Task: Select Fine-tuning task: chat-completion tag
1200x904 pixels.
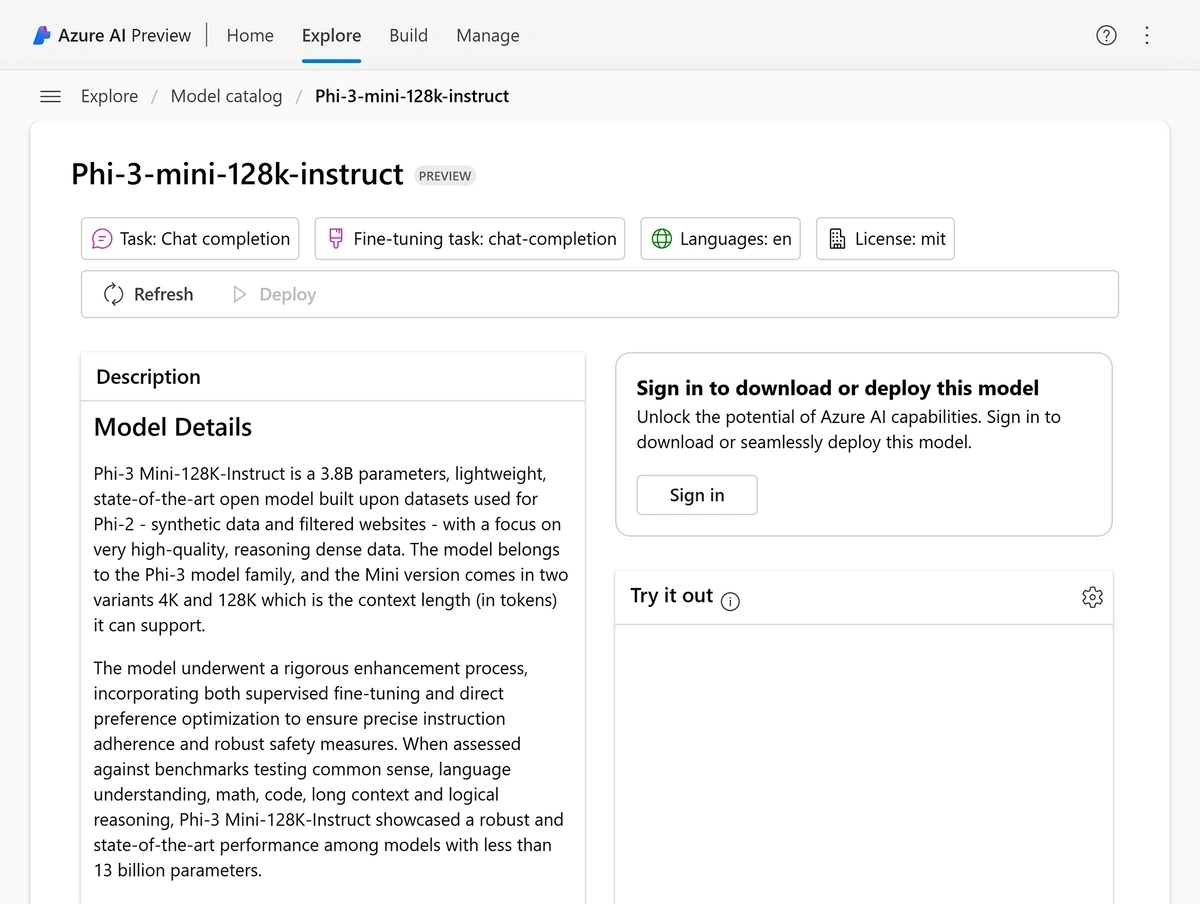Action: (x=470, y=239)
